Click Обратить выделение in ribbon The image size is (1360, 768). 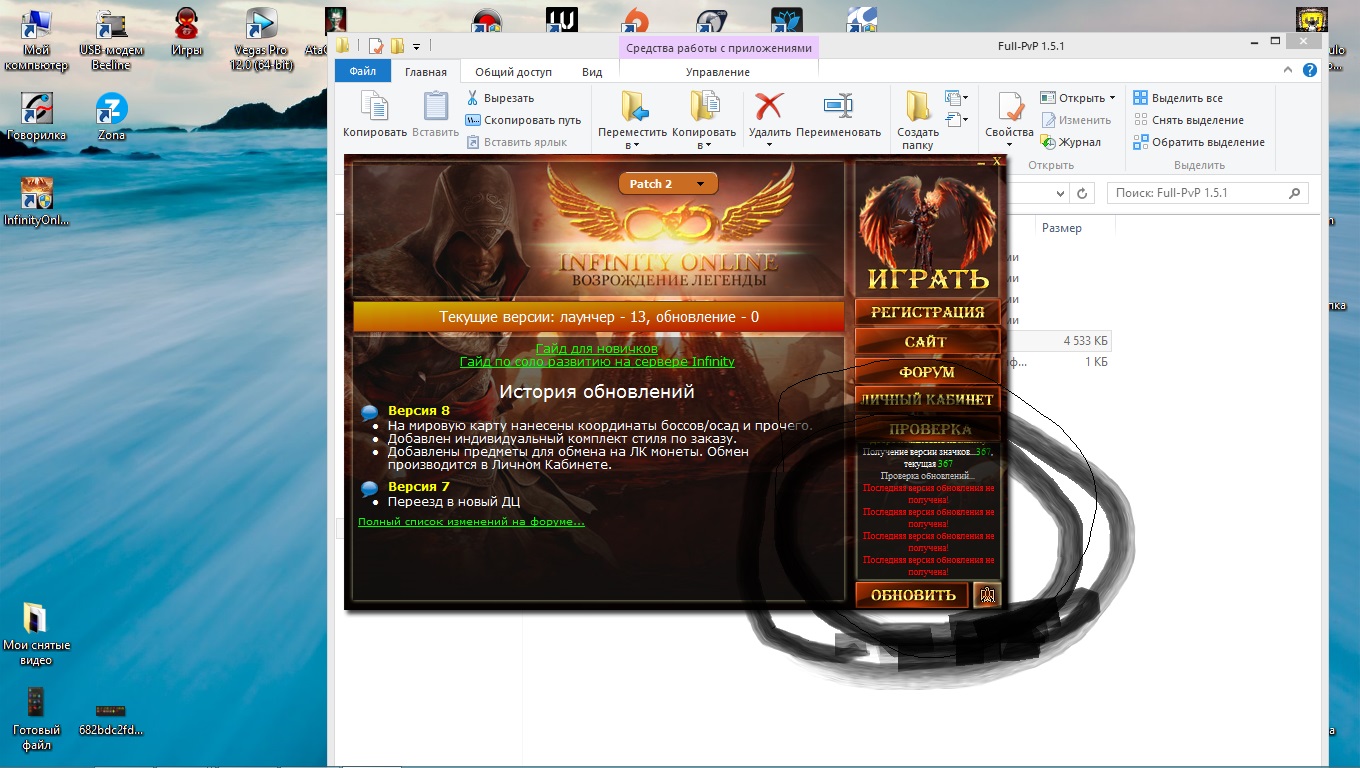[x=1199, y=142]
